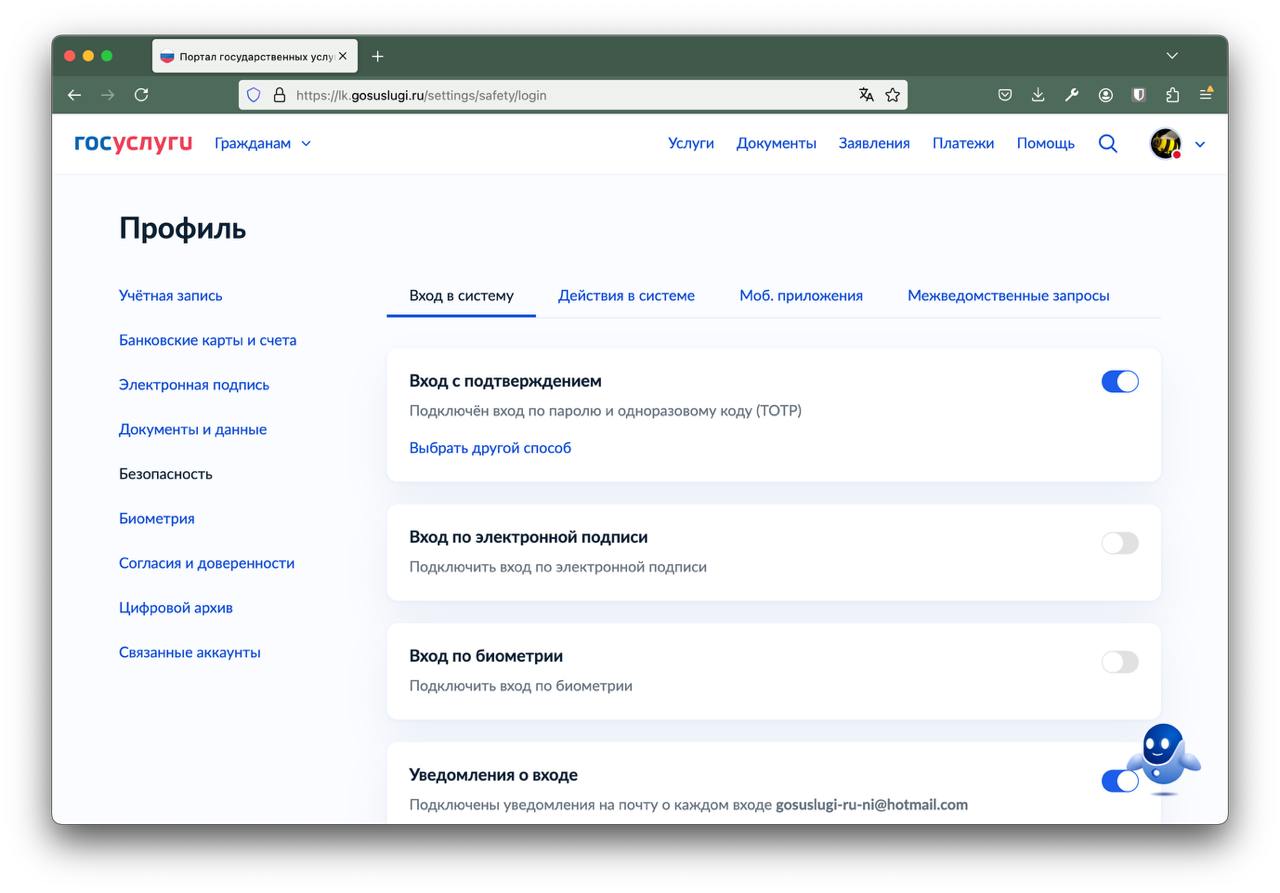Open Связанные аккаунты in sidebar
Screen dimensions: 1280x893
[x=190, y=652]
